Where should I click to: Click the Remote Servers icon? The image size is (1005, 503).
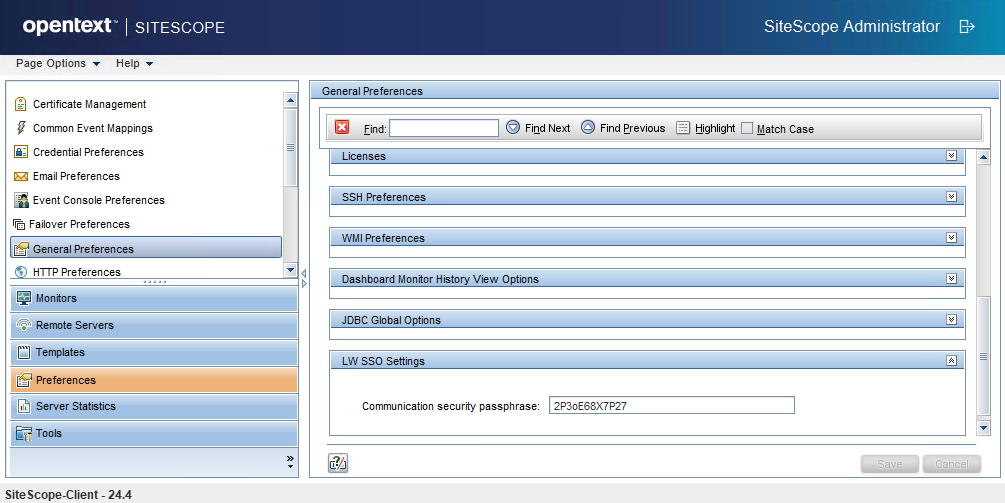(x=24, y=325)
